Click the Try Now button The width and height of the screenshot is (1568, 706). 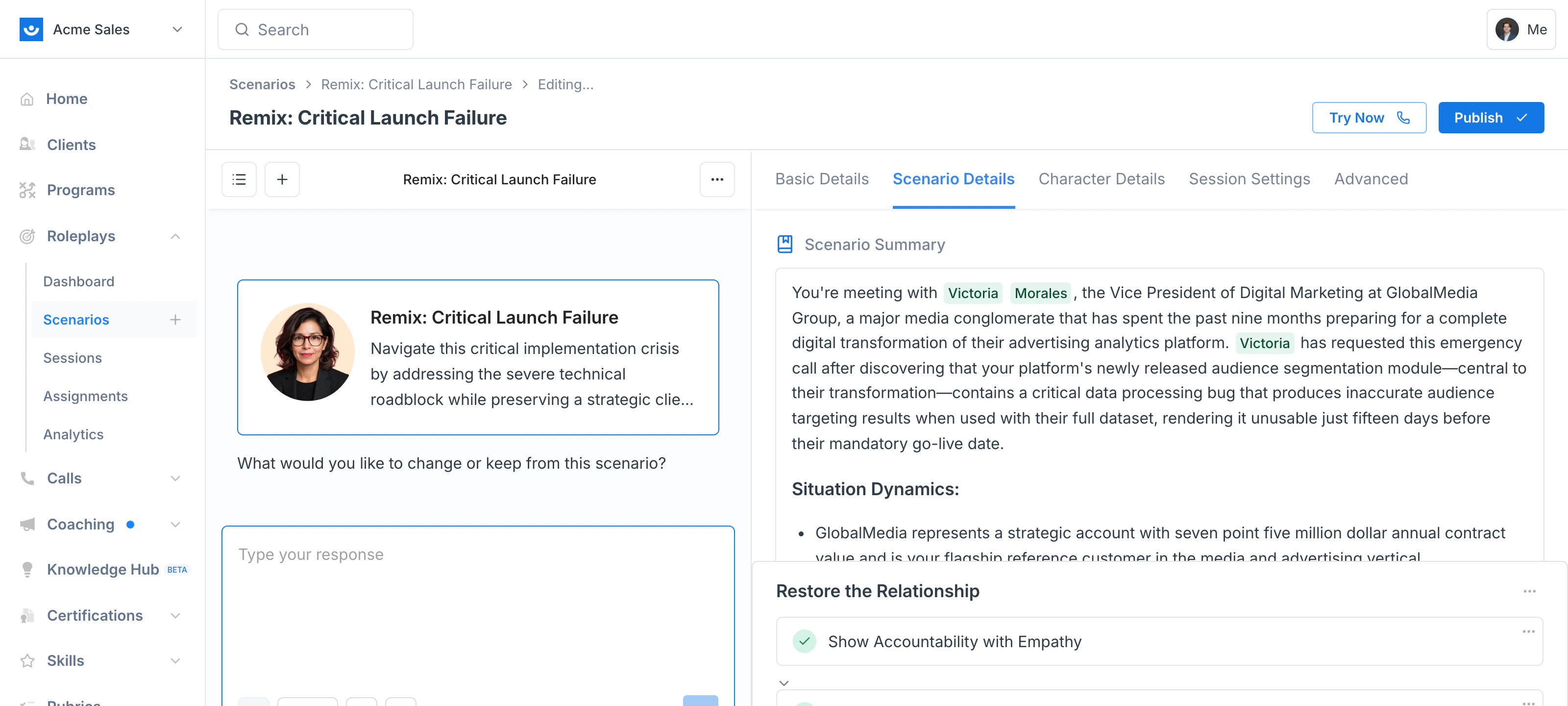click(1369, 118)
